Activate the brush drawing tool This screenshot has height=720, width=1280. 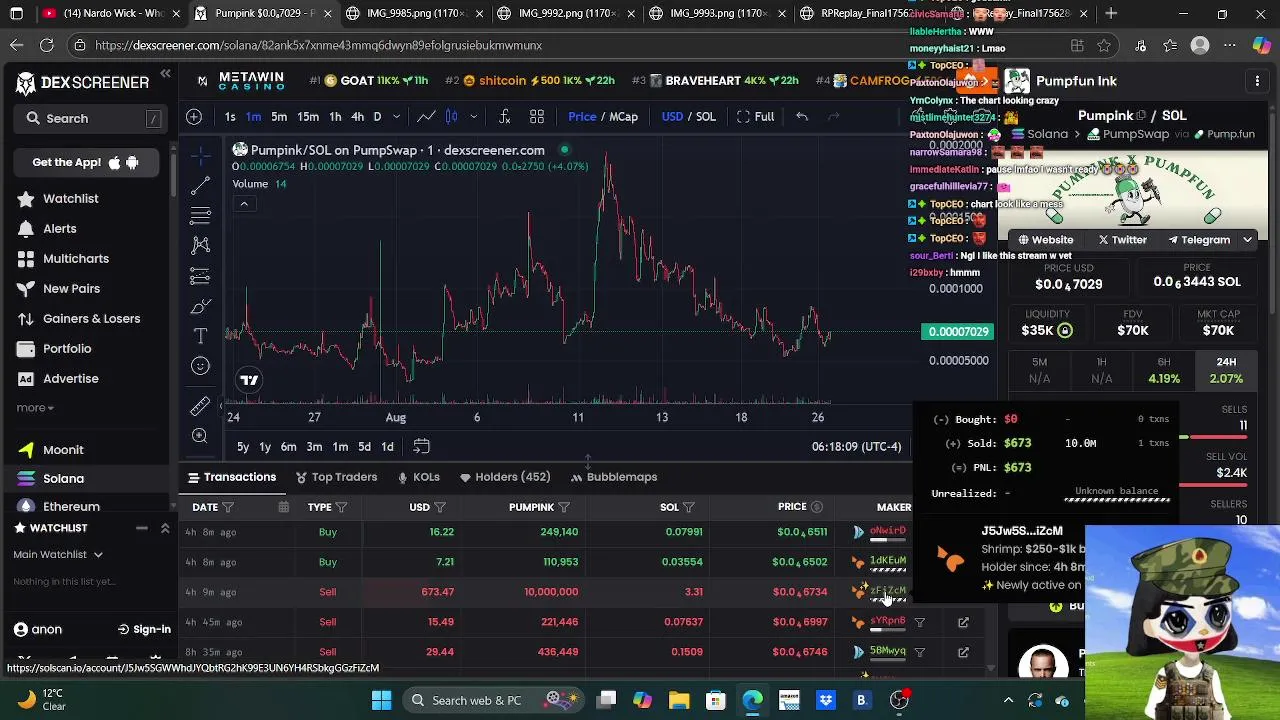point(200,306)
